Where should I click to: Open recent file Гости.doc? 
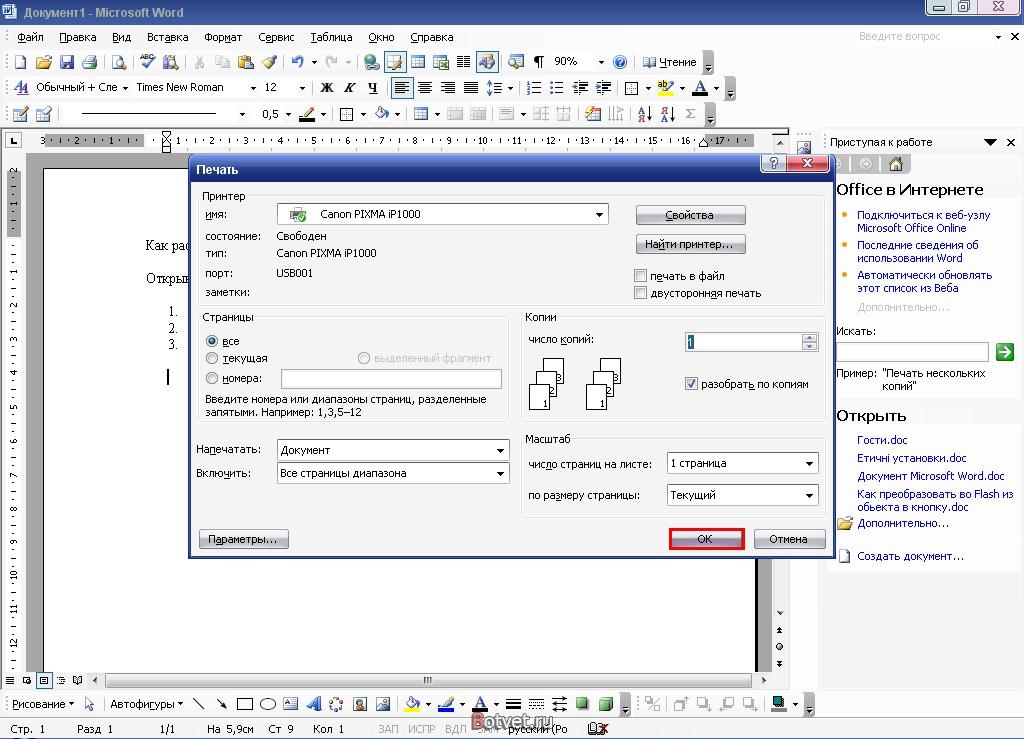click(882, 440)
